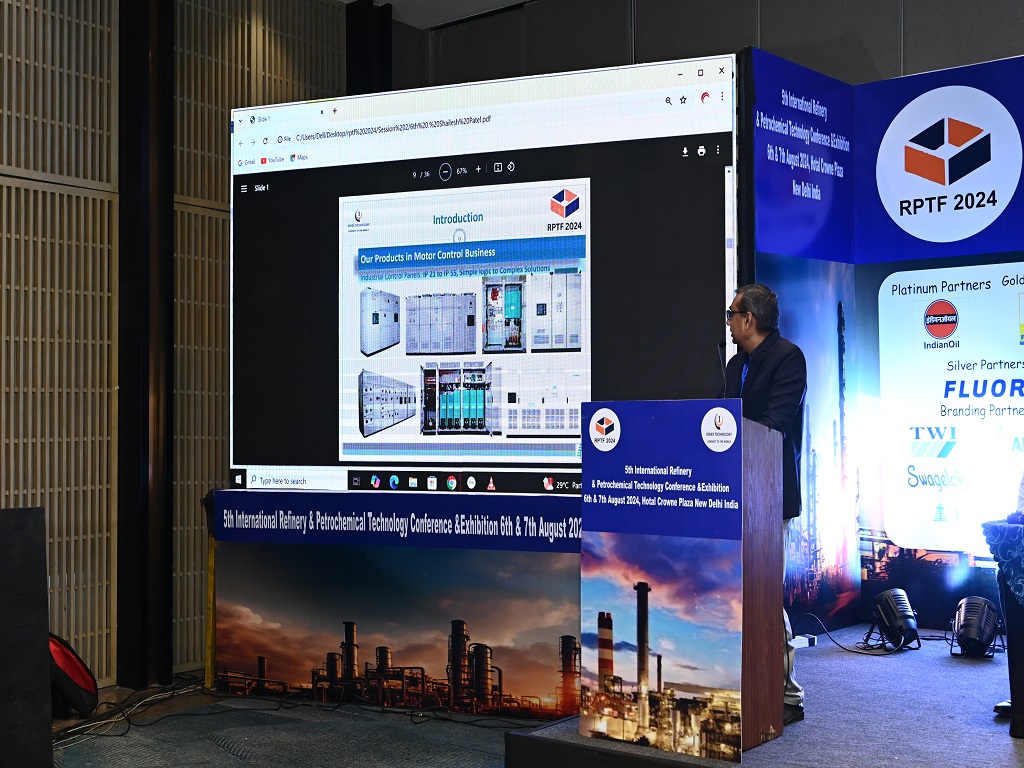Image resolution: width=1024 pixels, height=768 pixels.
Task: Open the 29°C weather widget
Action: (562, 485)
